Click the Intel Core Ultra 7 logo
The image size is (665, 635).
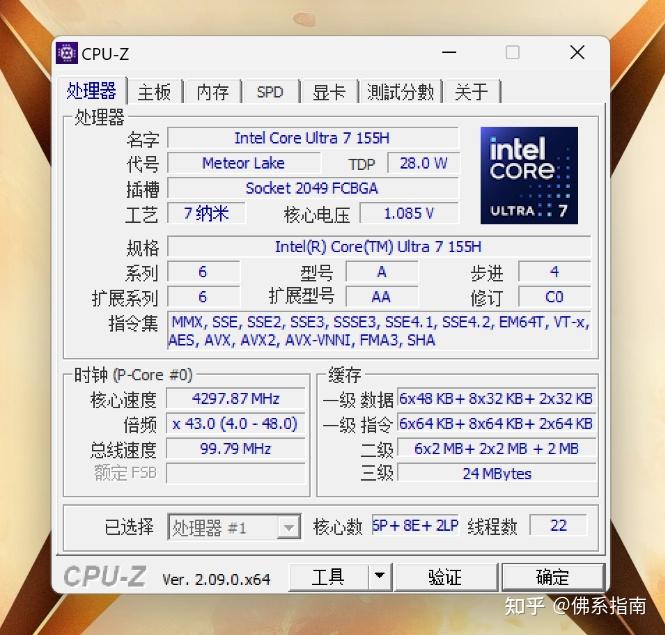(x=529, y=175)
